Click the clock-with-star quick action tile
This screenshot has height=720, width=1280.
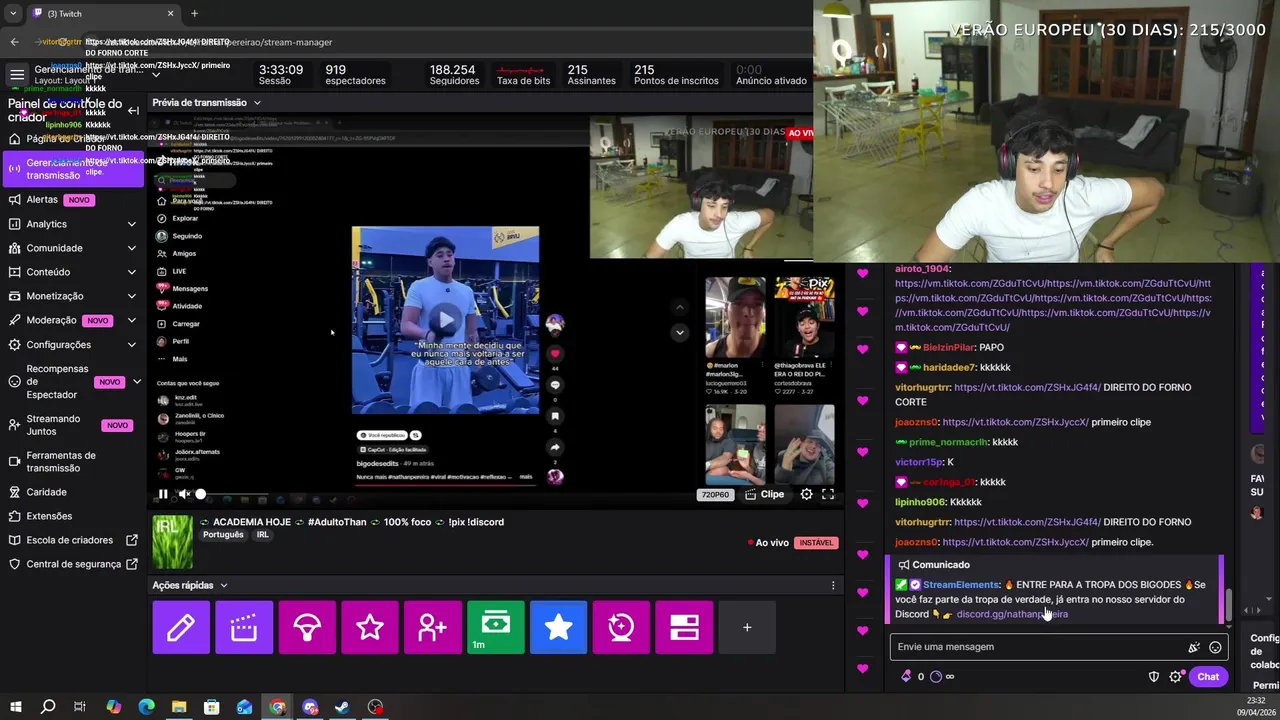[621, 627]
